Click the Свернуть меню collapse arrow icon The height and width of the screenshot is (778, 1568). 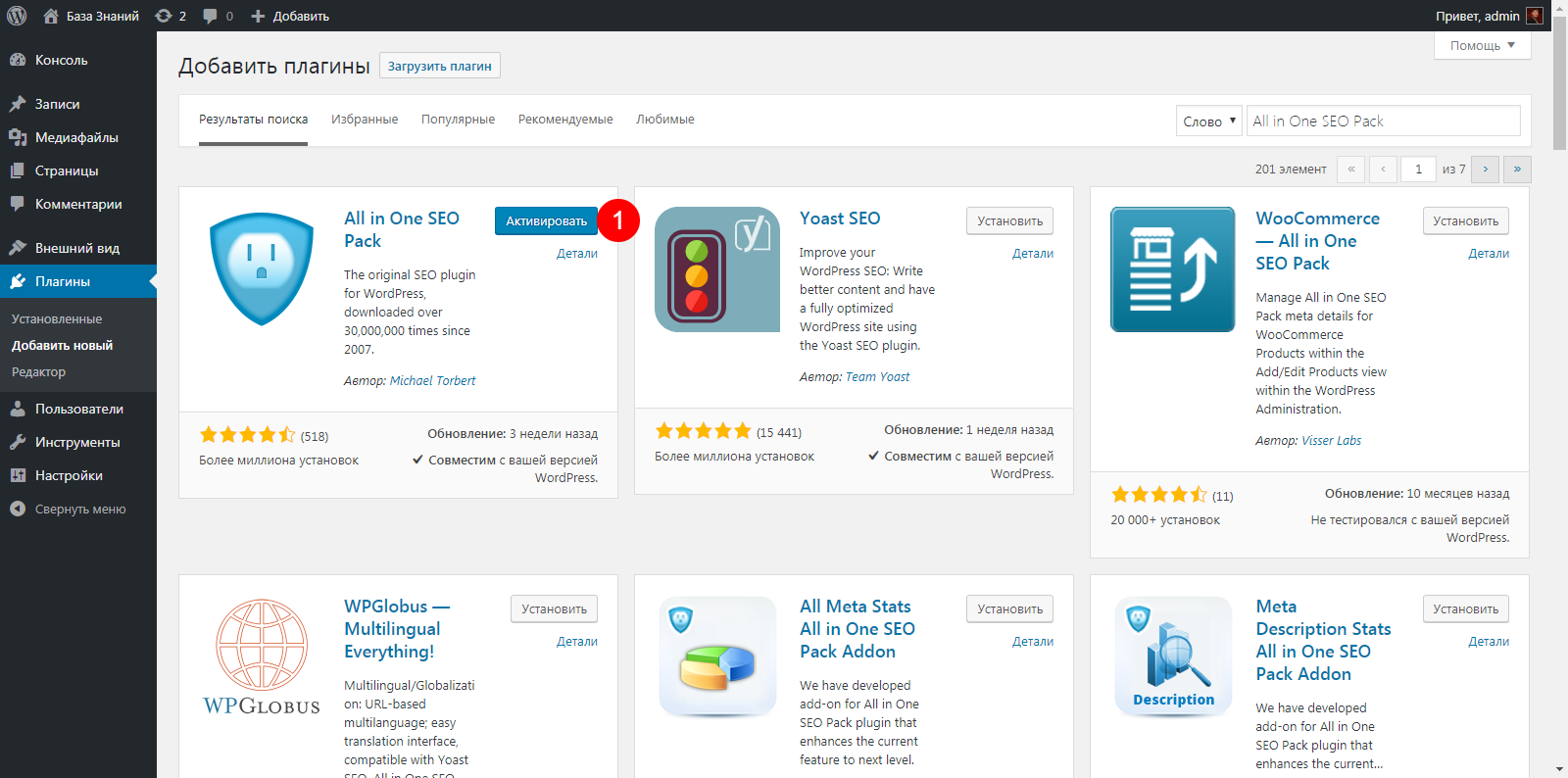point(18,509)
